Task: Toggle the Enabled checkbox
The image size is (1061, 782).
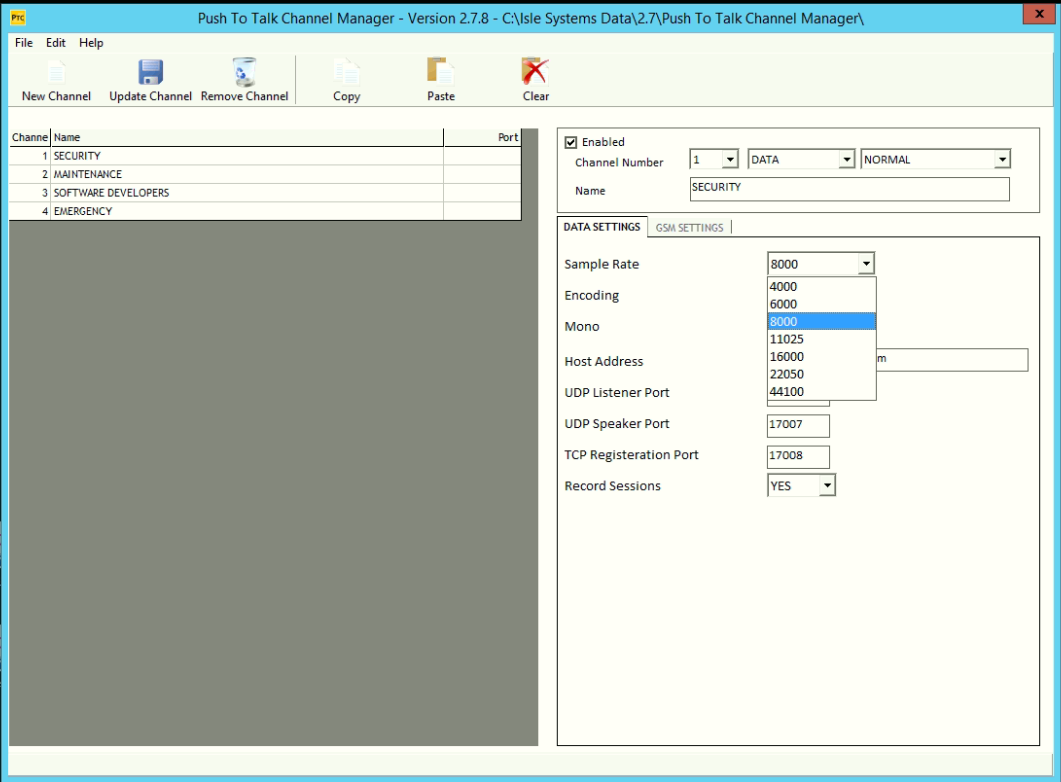Action: tap(570, 142)
